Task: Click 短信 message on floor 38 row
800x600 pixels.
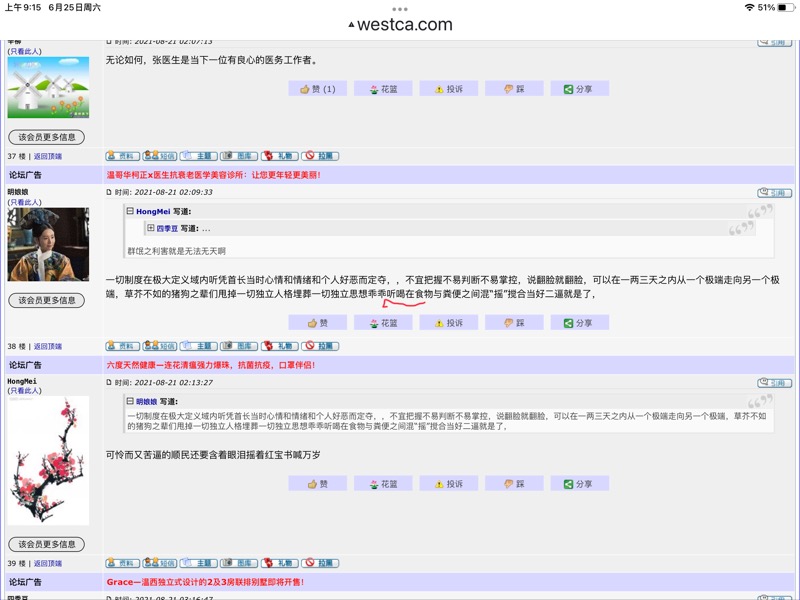Action: click(x=160, y=346)
